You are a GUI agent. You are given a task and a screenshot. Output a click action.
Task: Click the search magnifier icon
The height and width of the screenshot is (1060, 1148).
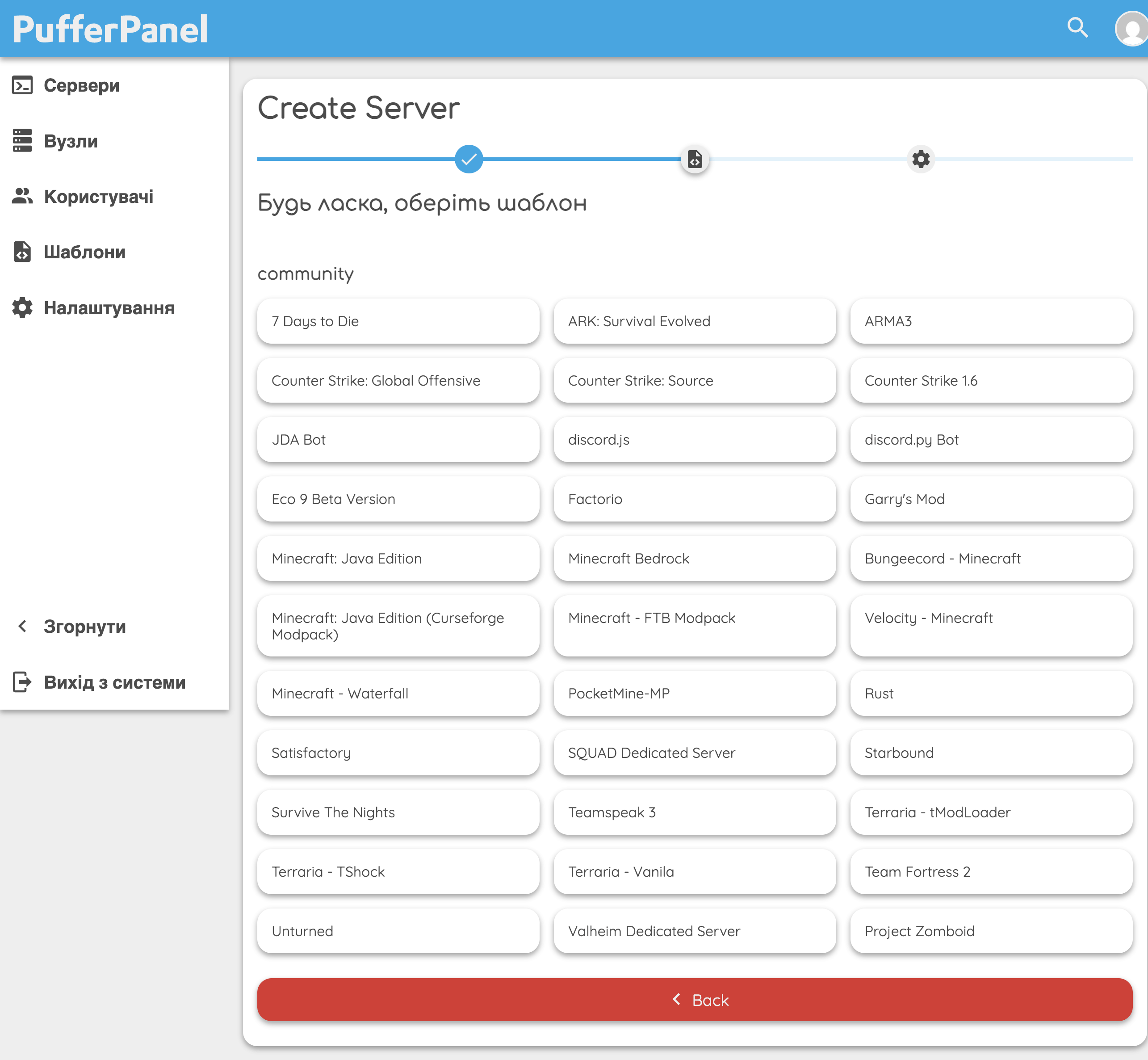tap(1077, 28)
